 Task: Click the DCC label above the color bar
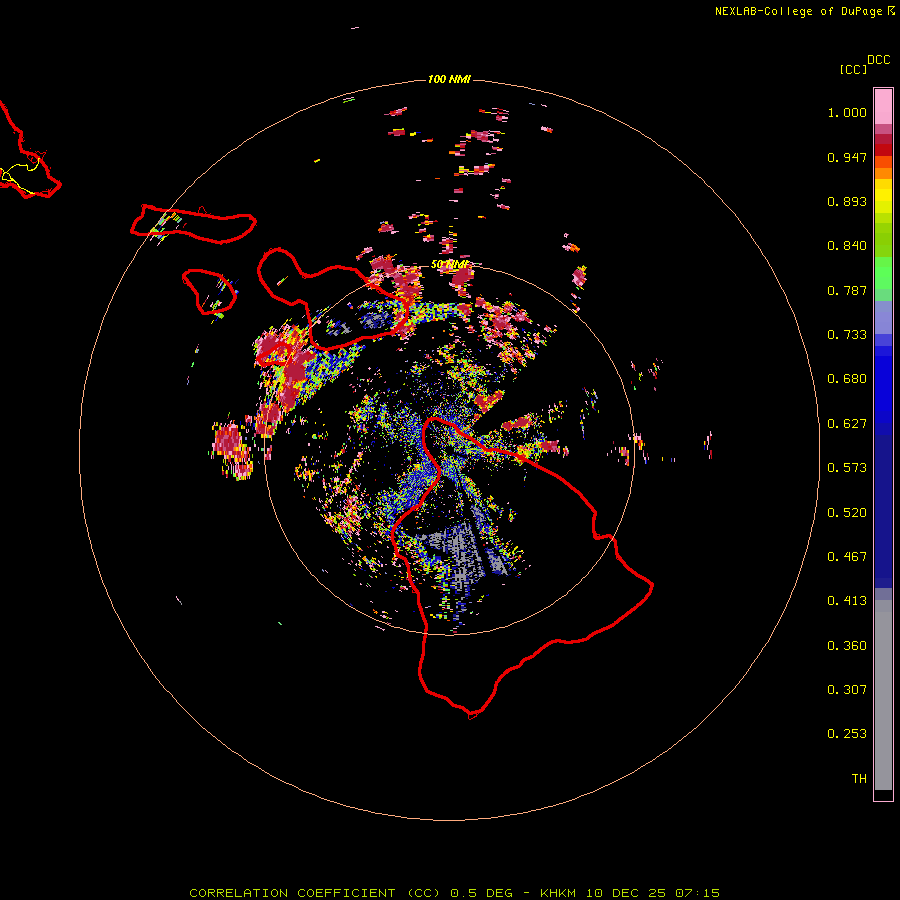click(878, 60)
